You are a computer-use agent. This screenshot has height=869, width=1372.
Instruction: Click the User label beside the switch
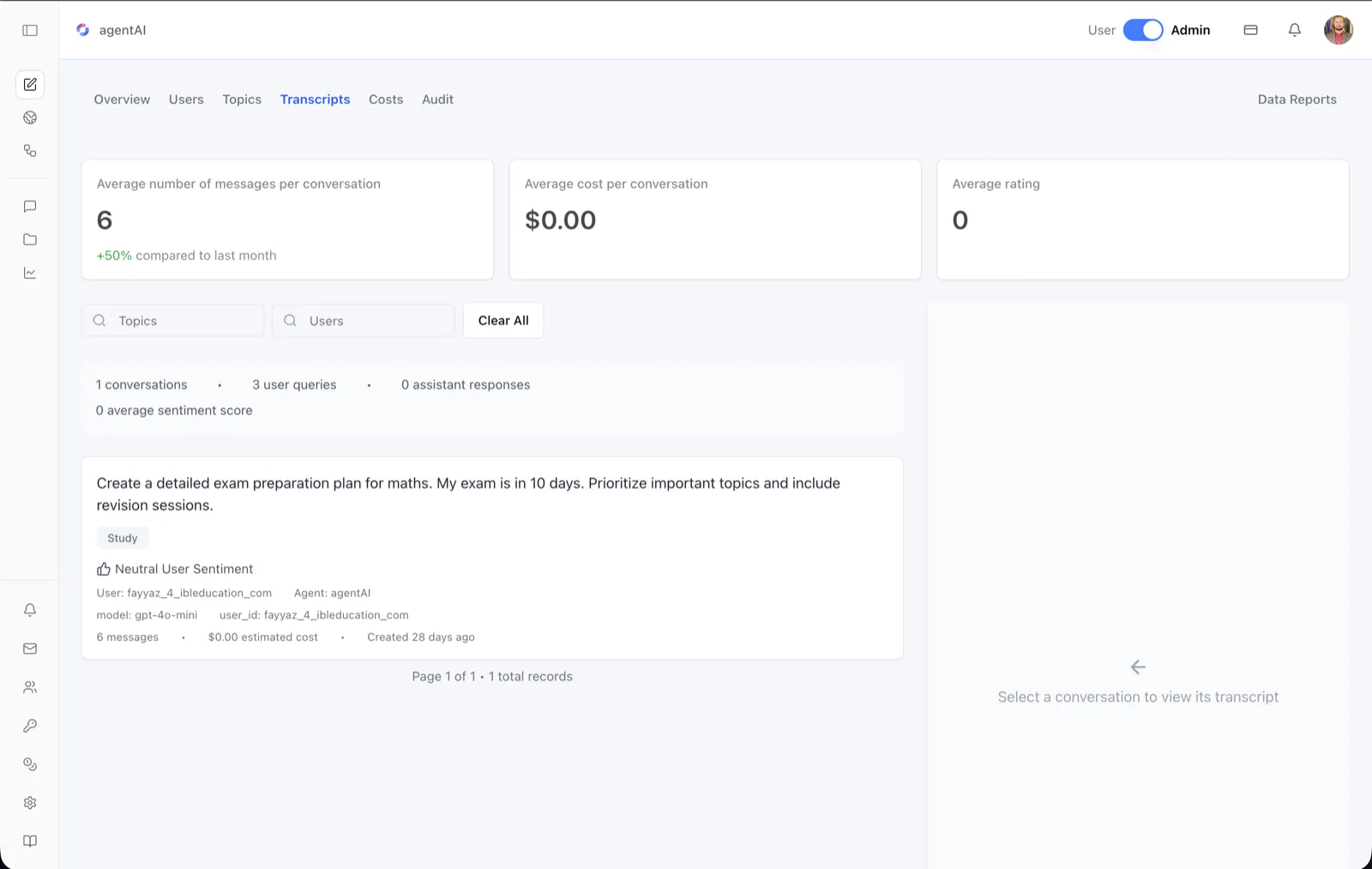click(x=1101, y=30)
